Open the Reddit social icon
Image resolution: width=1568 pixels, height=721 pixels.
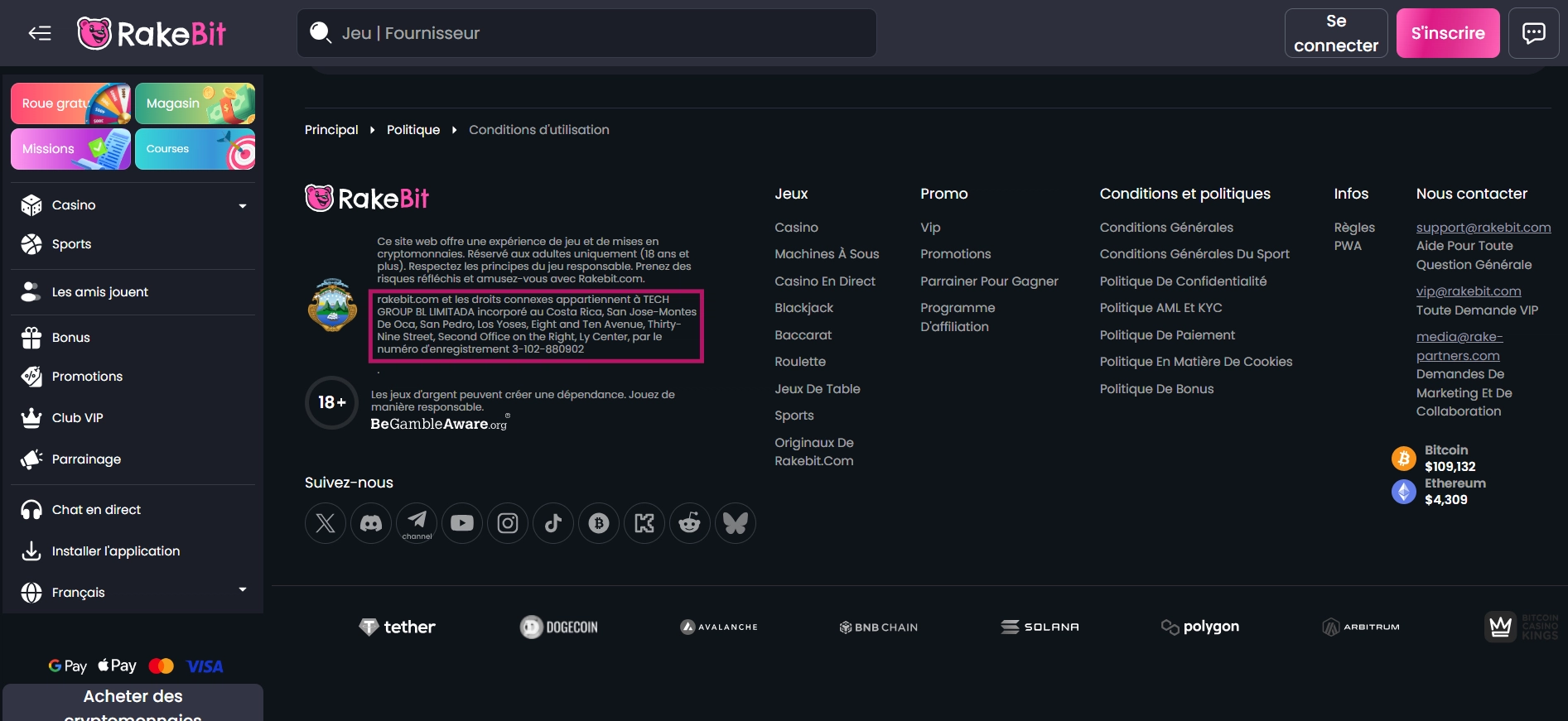pos(690,523)
